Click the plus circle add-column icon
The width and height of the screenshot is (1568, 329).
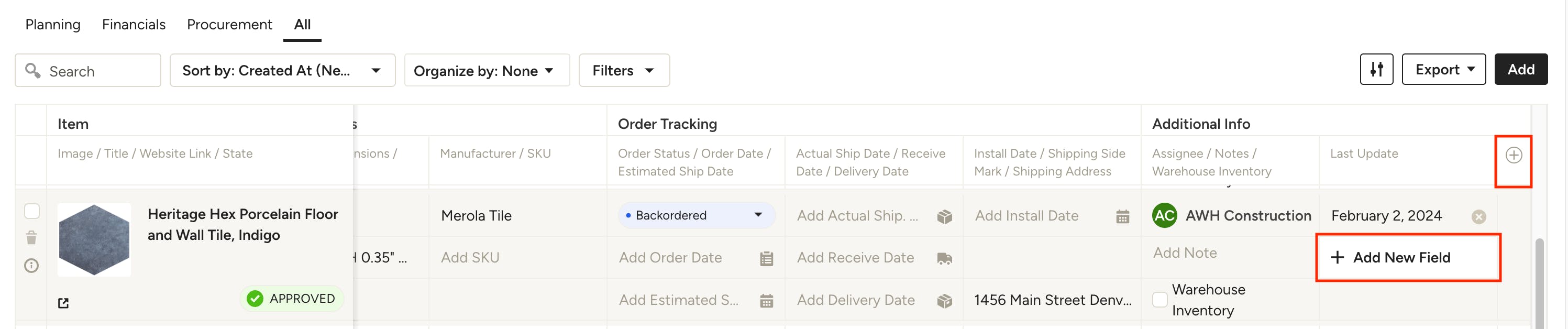click(x=1513, y=156)
